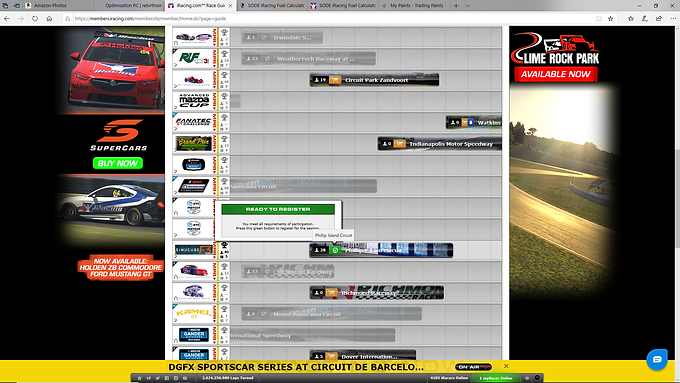Open Twitter icon in bottom status bar
680x383 pixels.
[158, 378]
